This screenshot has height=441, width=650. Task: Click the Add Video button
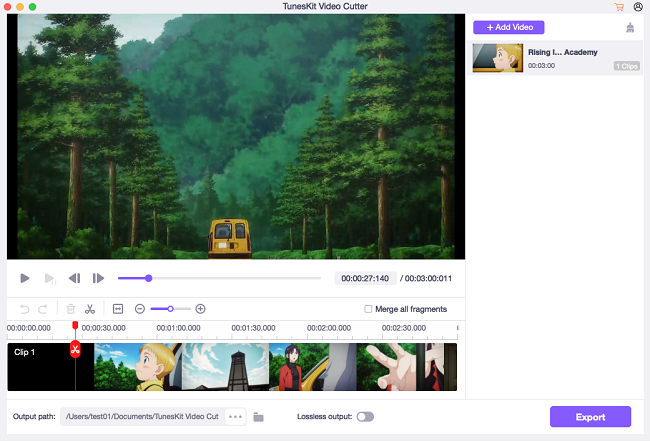tap(509, 27)
